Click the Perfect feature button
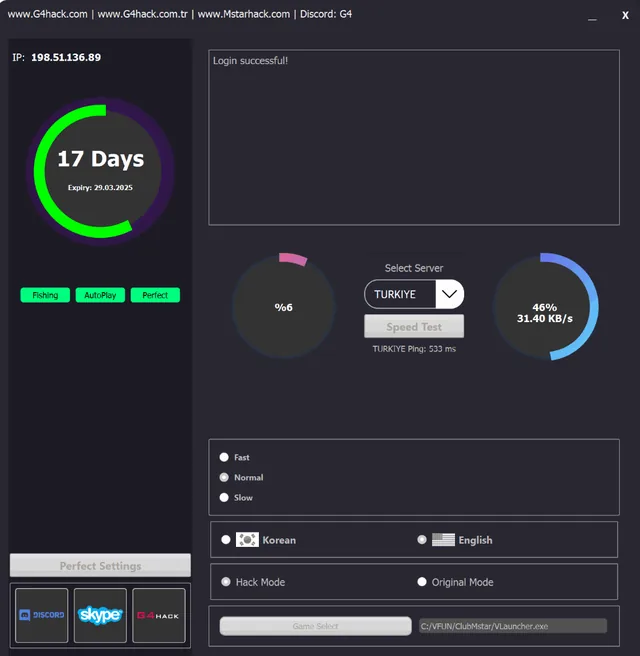 [x=155, y=295]
